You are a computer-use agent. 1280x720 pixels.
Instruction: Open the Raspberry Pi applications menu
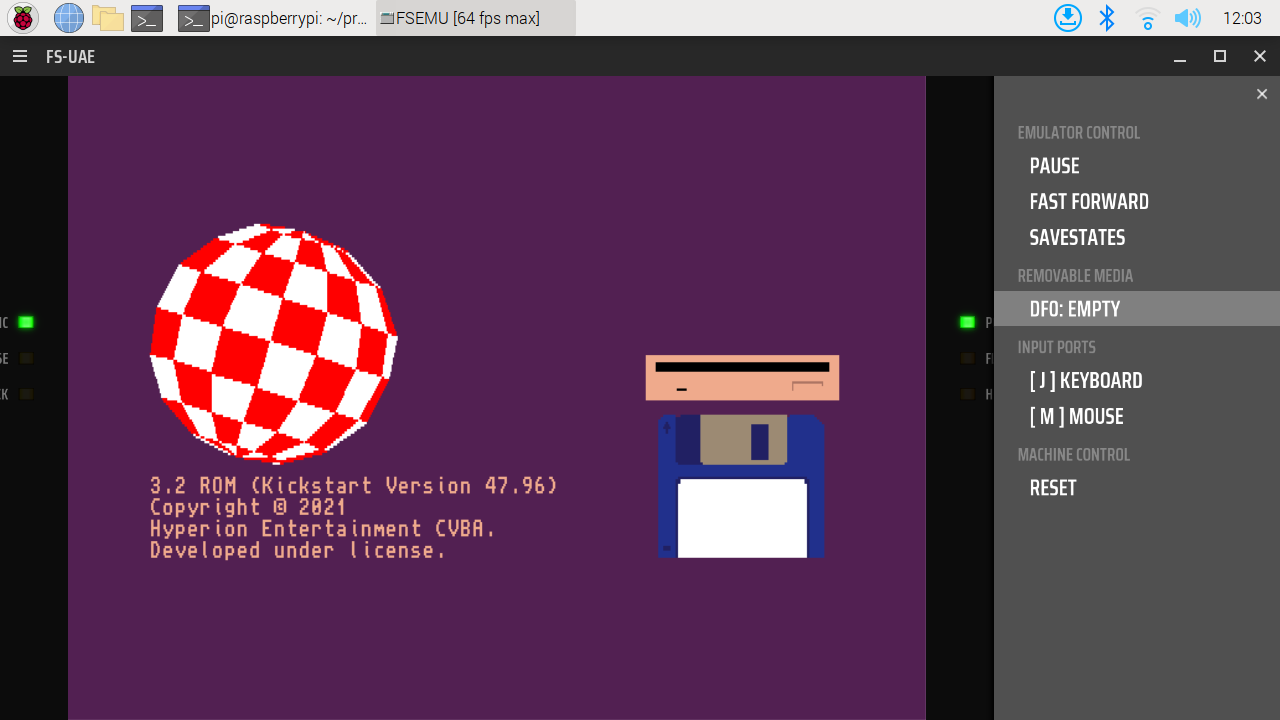23,18
